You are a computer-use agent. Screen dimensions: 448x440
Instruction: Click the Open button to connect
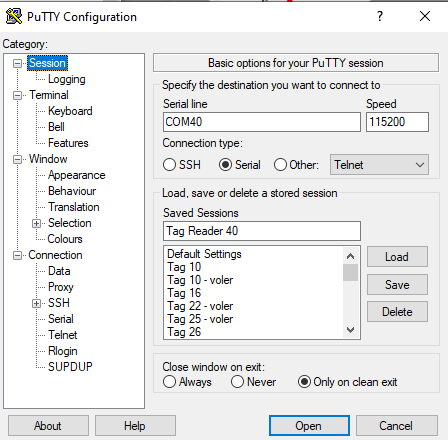(x=309, y=426)
